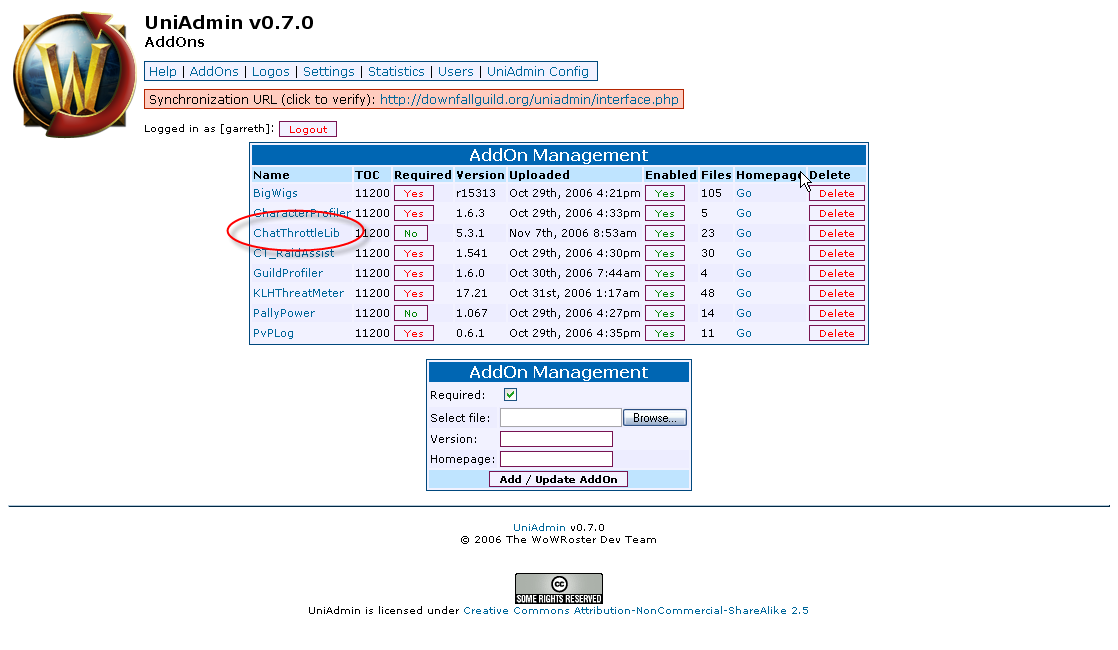Open the Help menu link
1118x650 pixels.
coord(163,71)
